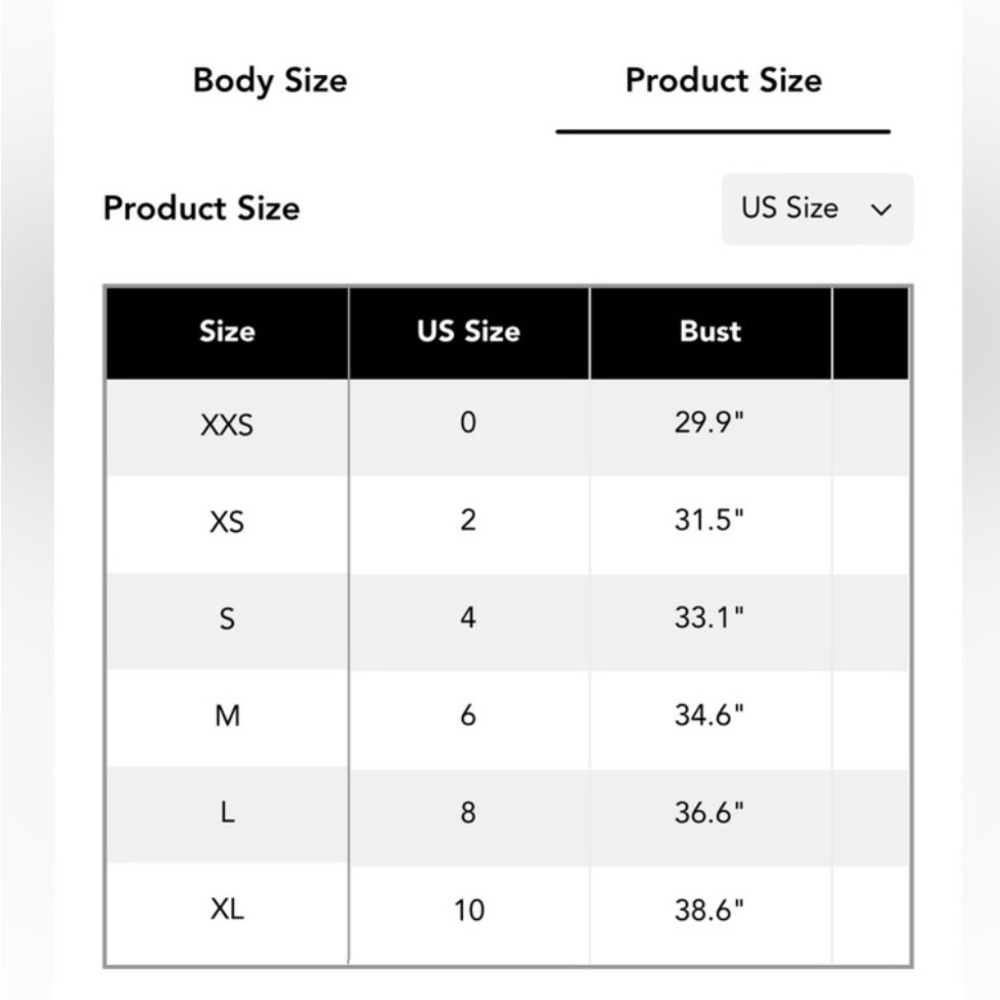Screen dimensions: 1000x1000
Task: Click the US Size column header
Action: click(469, 332)
